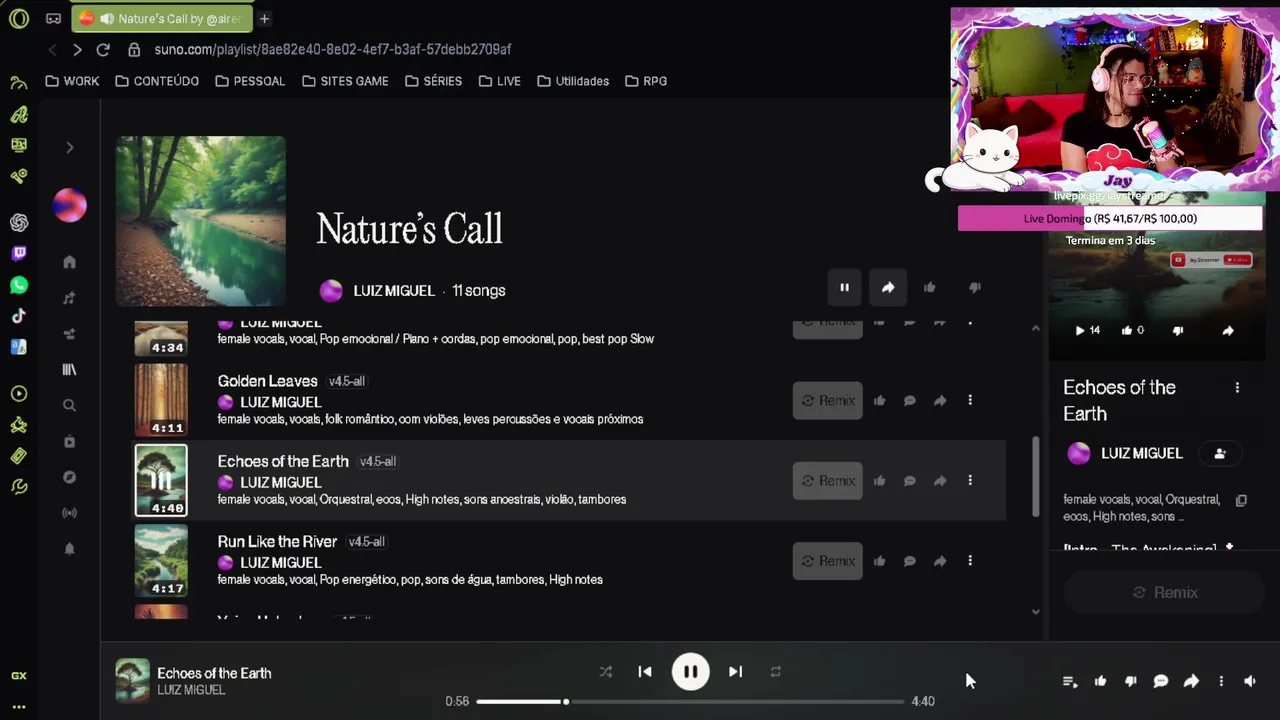Open more options in the player bar
The image size is (1280, 720).
pos(1221,681)
